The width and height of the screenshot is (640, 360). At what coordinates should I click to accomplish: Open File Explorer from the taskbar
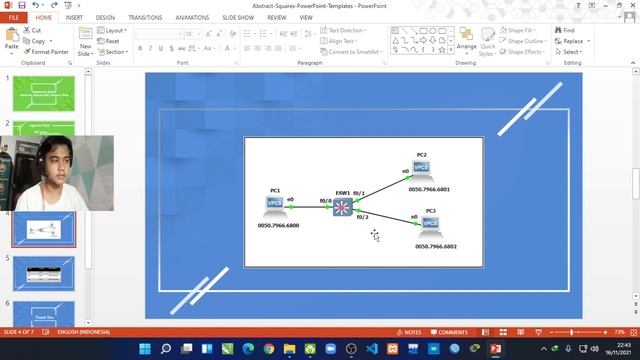(289, 349)
